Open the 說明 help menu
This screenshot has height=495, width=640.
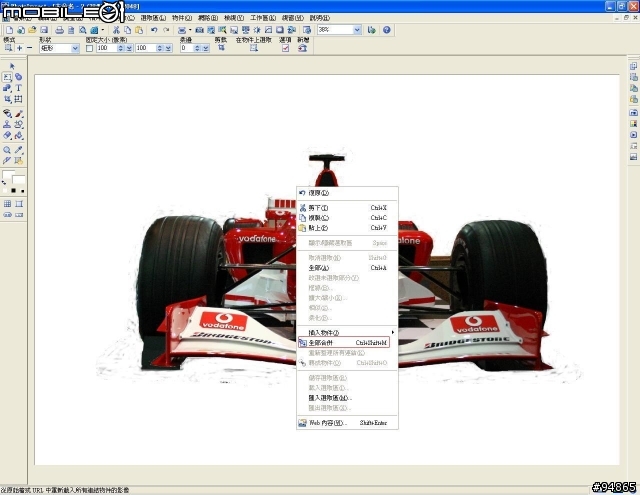coord(320,18)
